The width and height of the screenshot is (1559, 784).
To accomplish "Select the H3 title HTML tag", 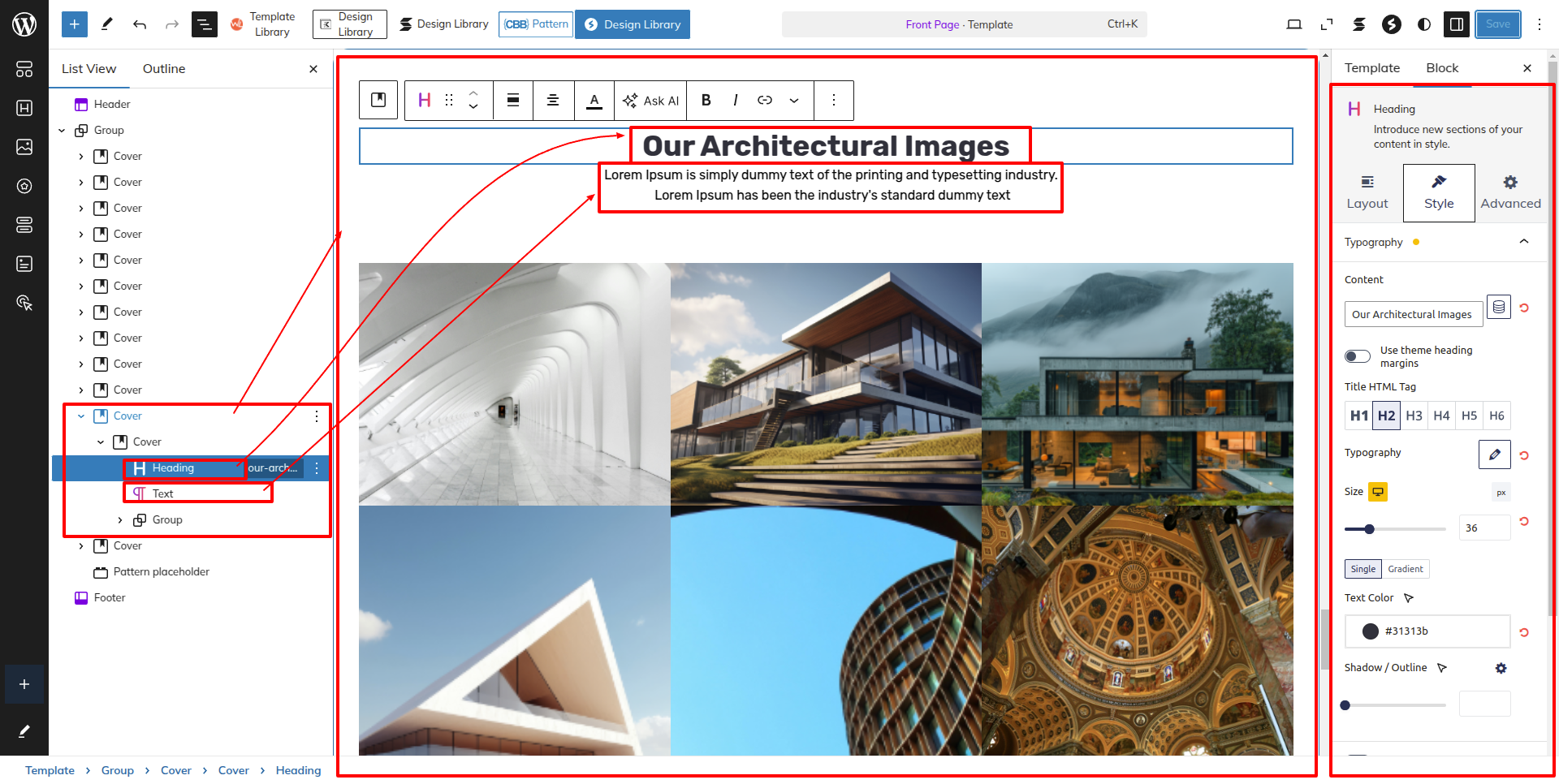I will 1414,416.
